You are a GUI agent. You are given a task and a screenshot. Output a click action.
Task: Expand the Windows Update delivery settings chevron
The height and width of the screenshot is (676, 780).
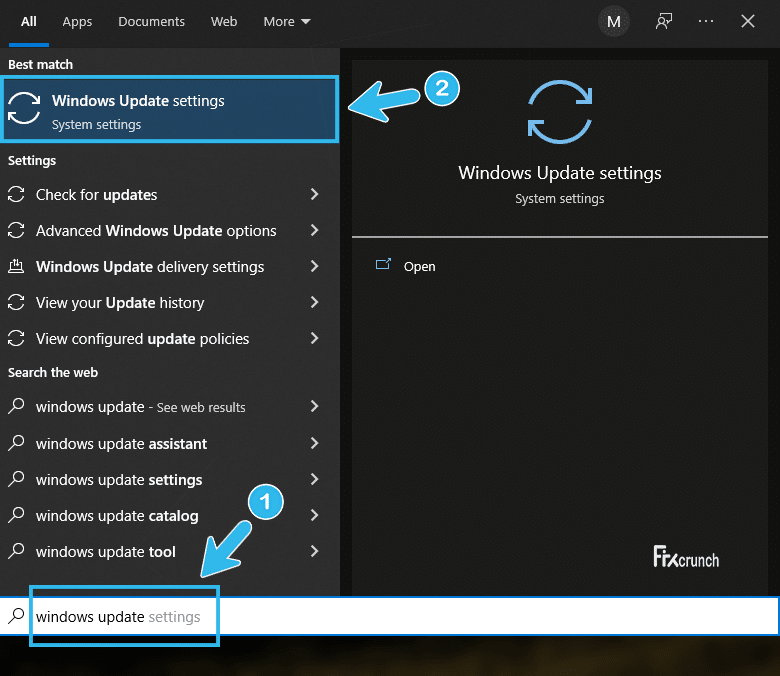coord(314,266)
